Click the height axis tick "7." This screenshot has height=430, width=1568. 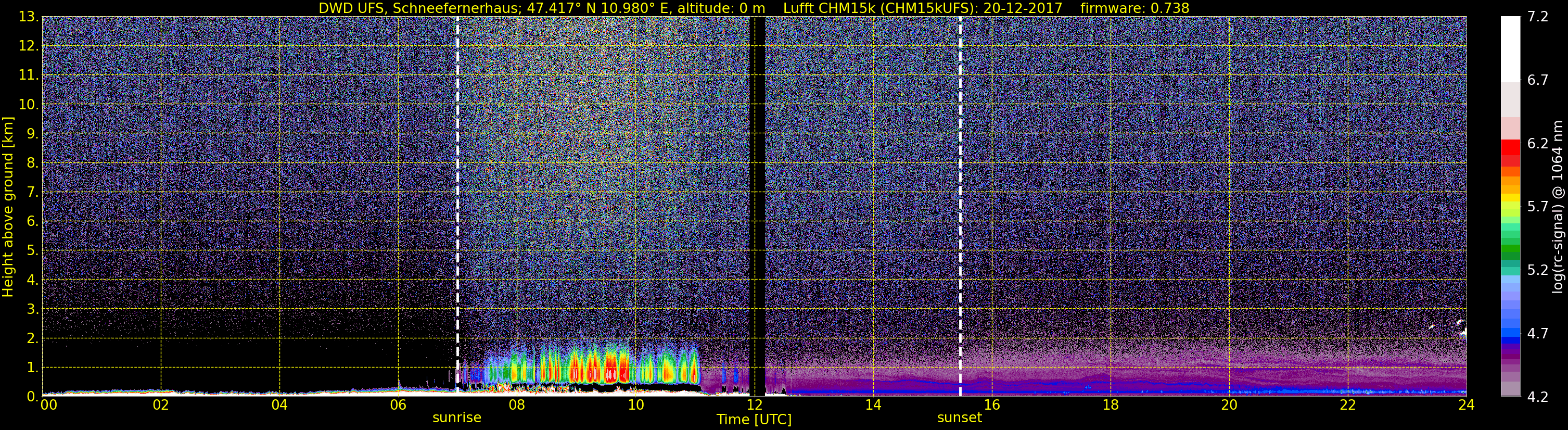tap(33, 193)
